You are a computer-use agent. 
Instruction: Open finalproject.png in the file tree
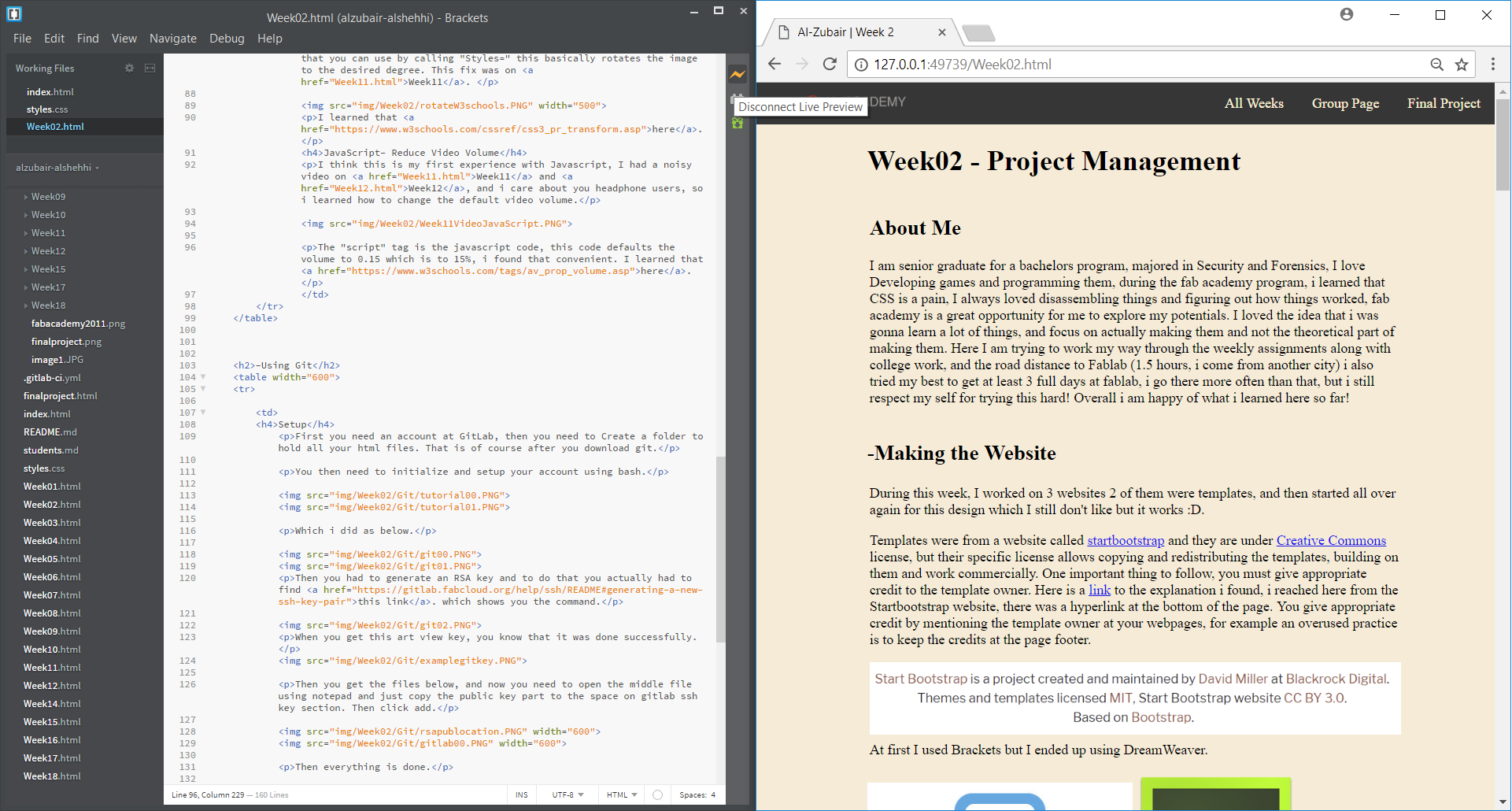click(x=66, y=342)
